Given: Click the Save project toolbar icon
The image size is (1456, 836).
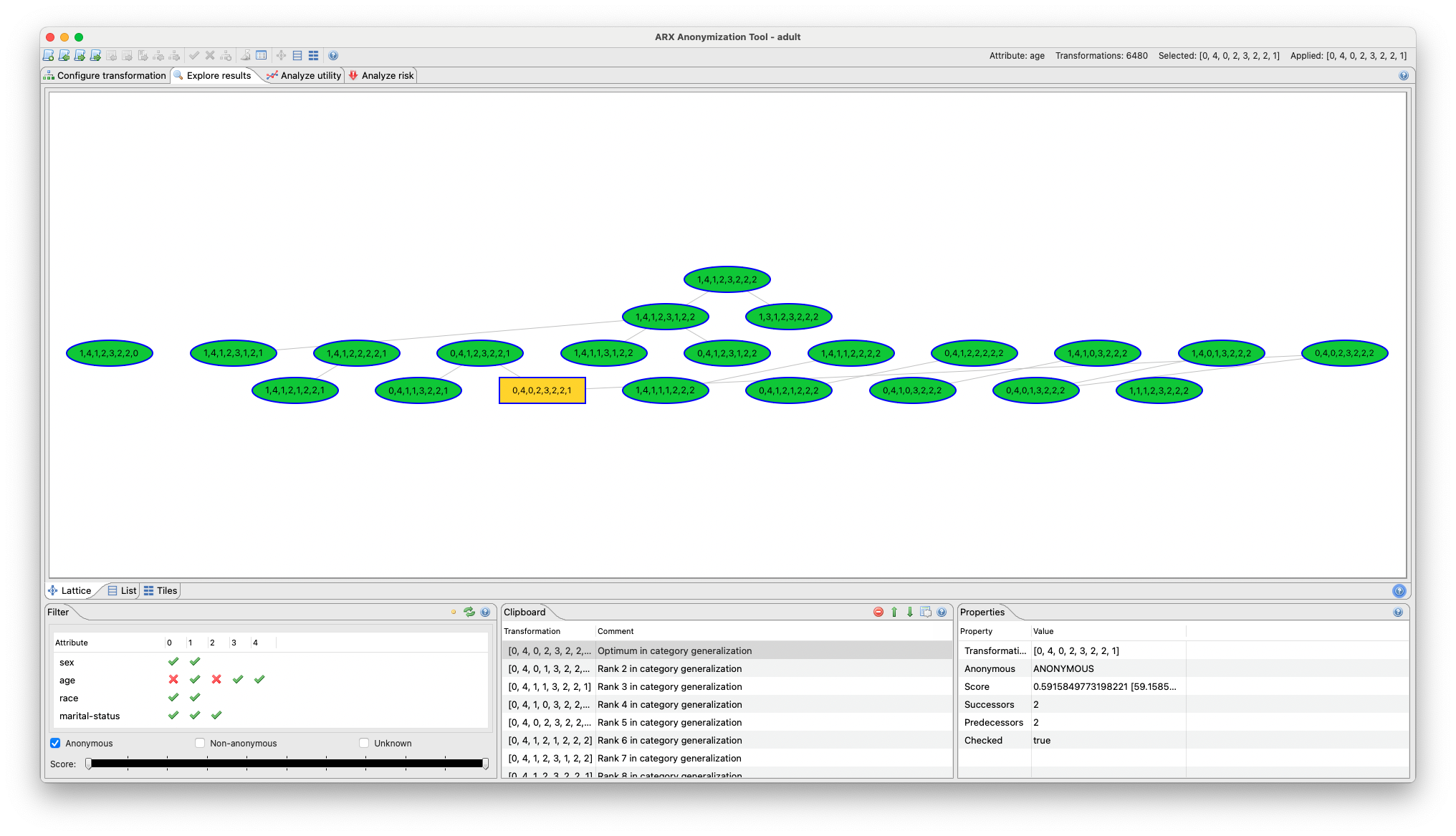Looking at the screenshot, I should tap(80, 55).
